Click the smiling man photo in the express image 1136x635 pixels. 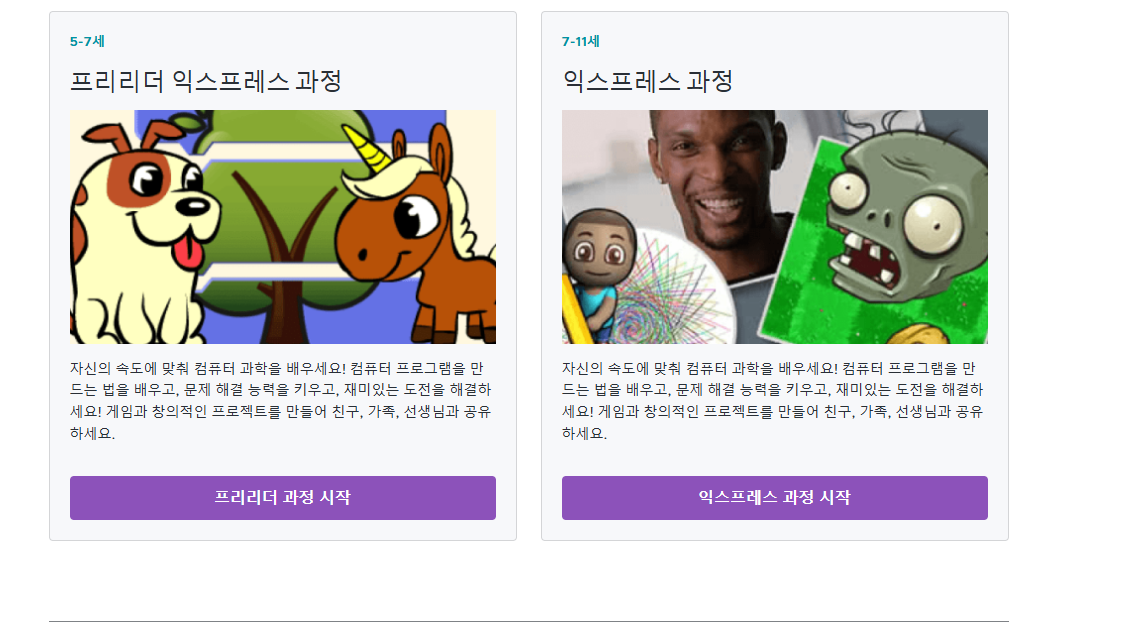point(717,181)
